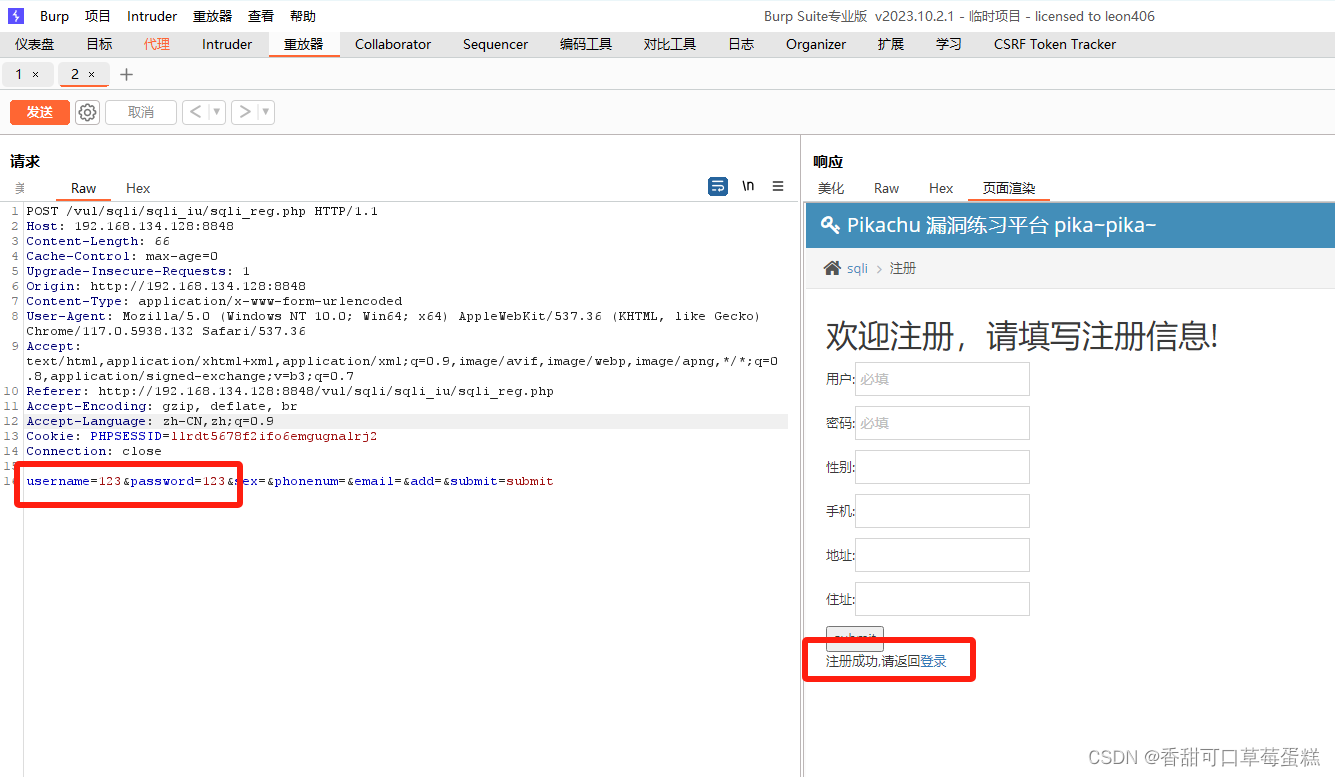Viewport: 1335px width, 777px height.
Task: Click the 密码 input field
Action: point(942,423)
